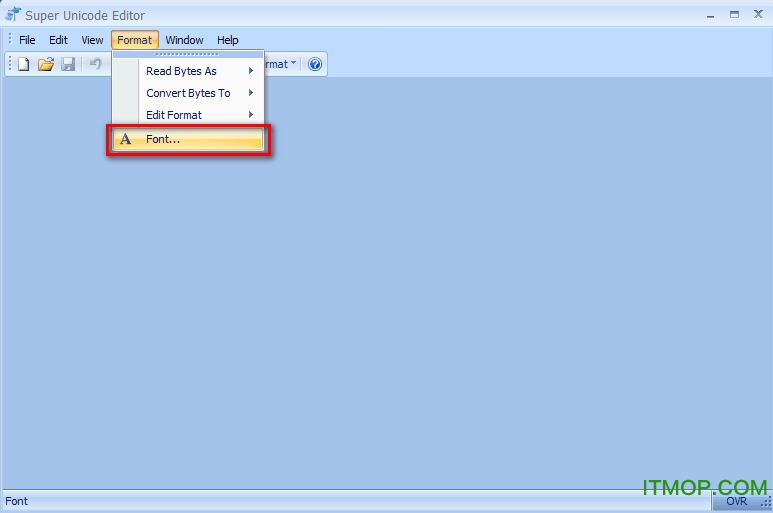Close the Super Unicode Editor window

(x=759, y=14)
